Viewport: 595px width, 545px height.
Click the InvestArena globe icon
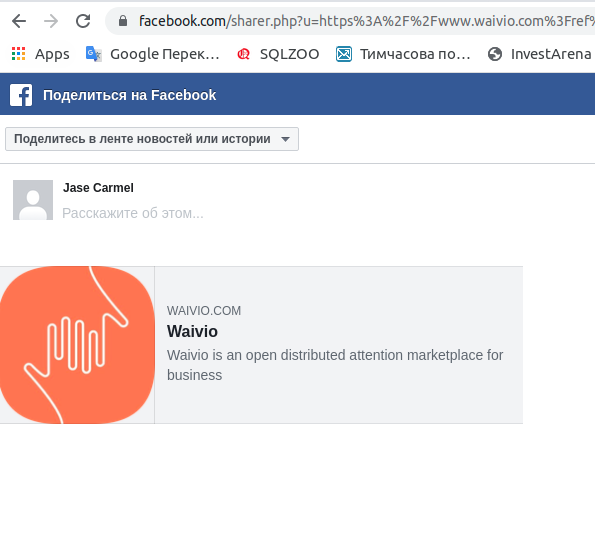pos(495,54)
